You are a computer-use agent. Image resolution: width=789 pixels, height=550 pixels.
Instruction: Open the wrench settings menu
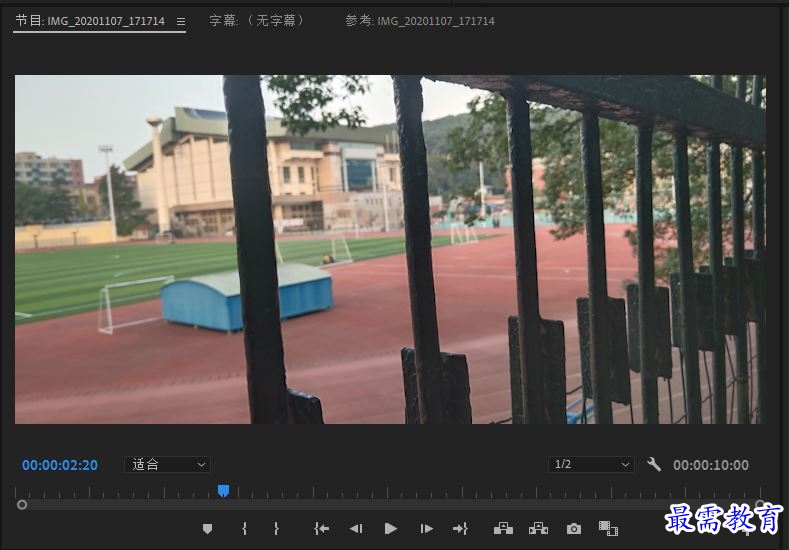pos(654,464)
